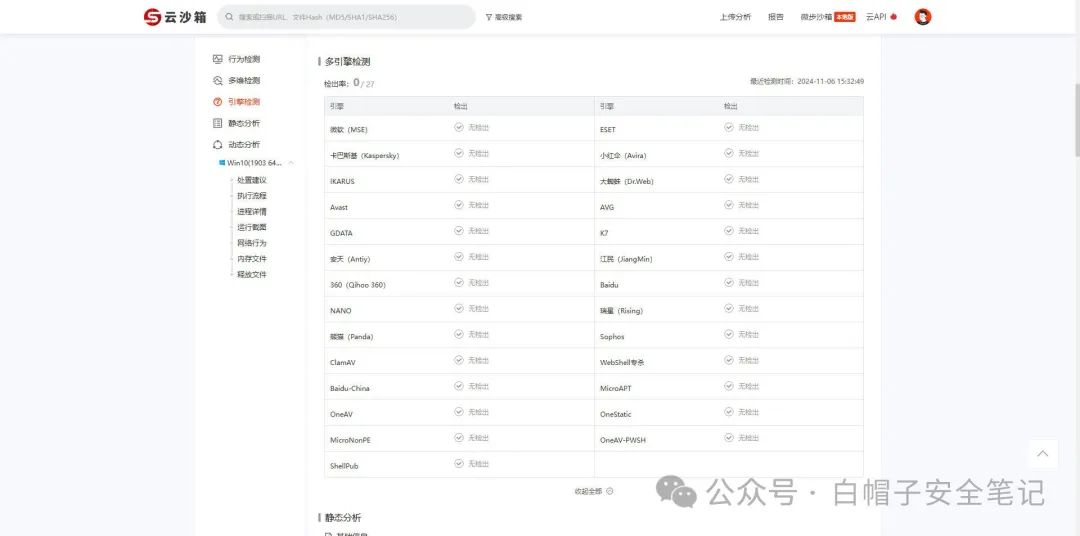Click the 检出率 0/27 value

pos(364,83)
